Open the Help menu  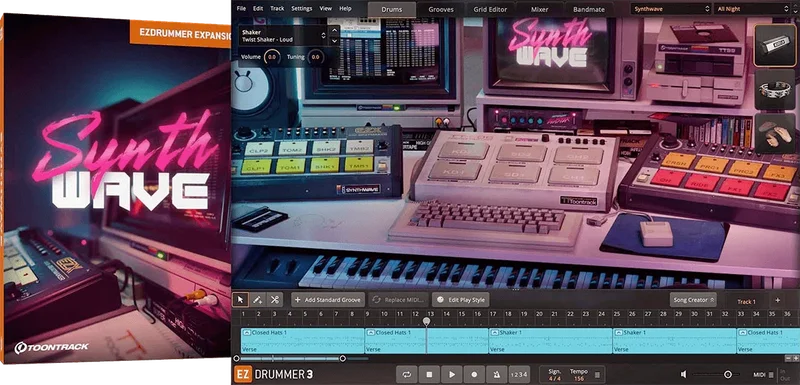[345, 9]
